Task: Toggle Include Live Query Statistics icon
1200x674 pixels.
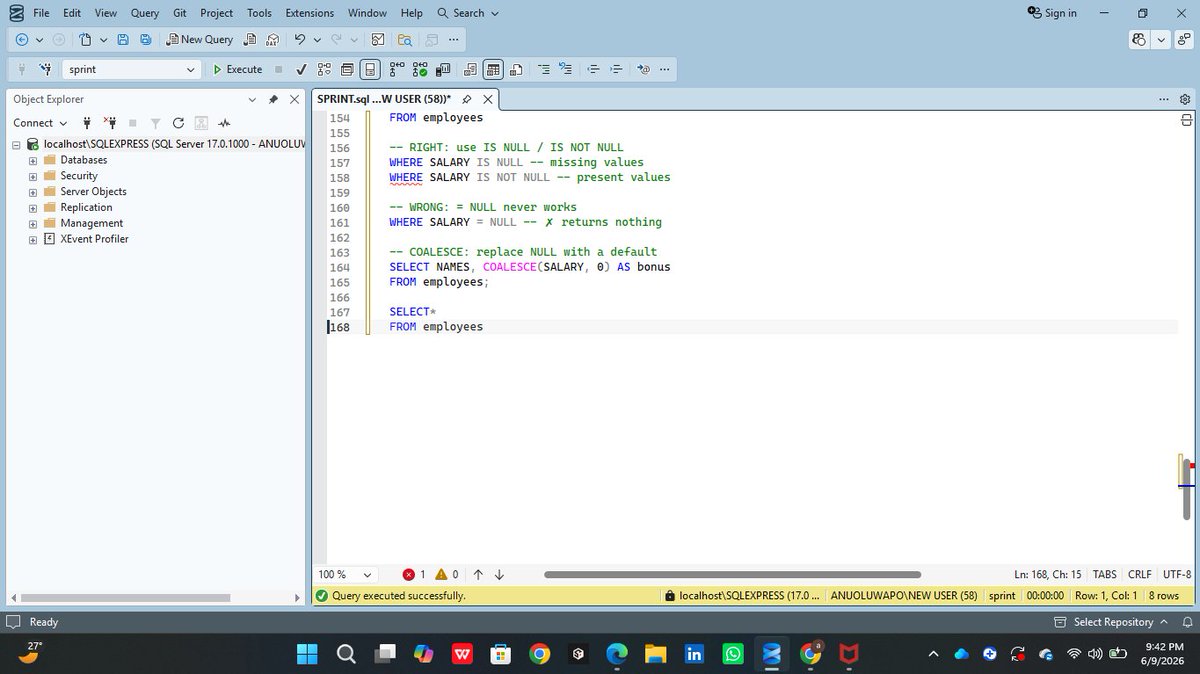Action: [420, 69]
